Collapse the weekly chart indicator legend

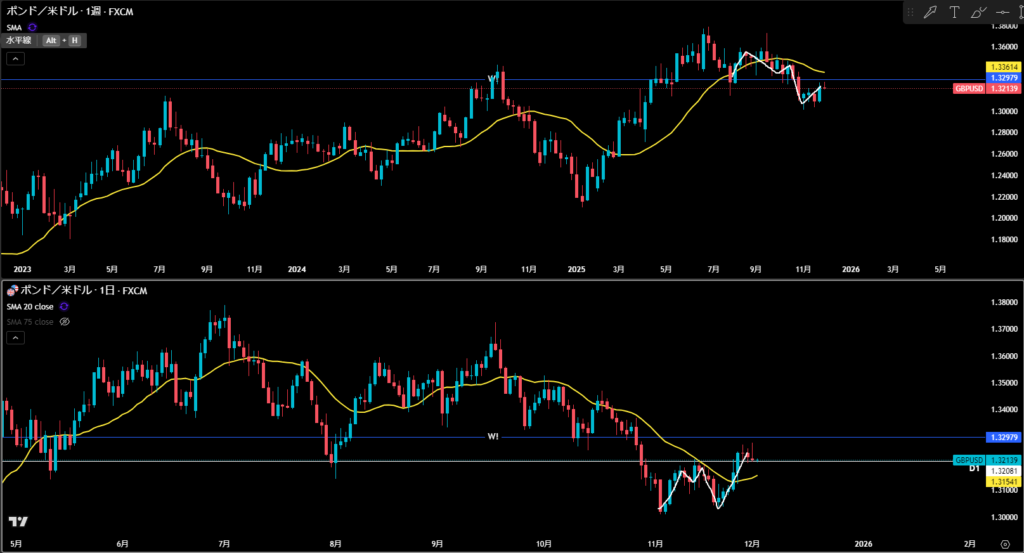(14, 59)
